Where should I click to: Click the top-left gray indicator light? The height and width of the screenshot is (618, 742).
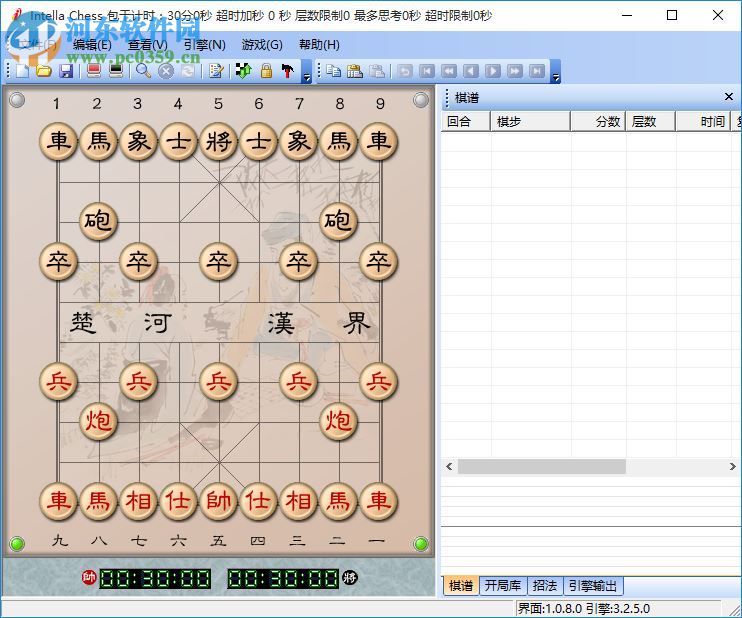coord(18,100)
